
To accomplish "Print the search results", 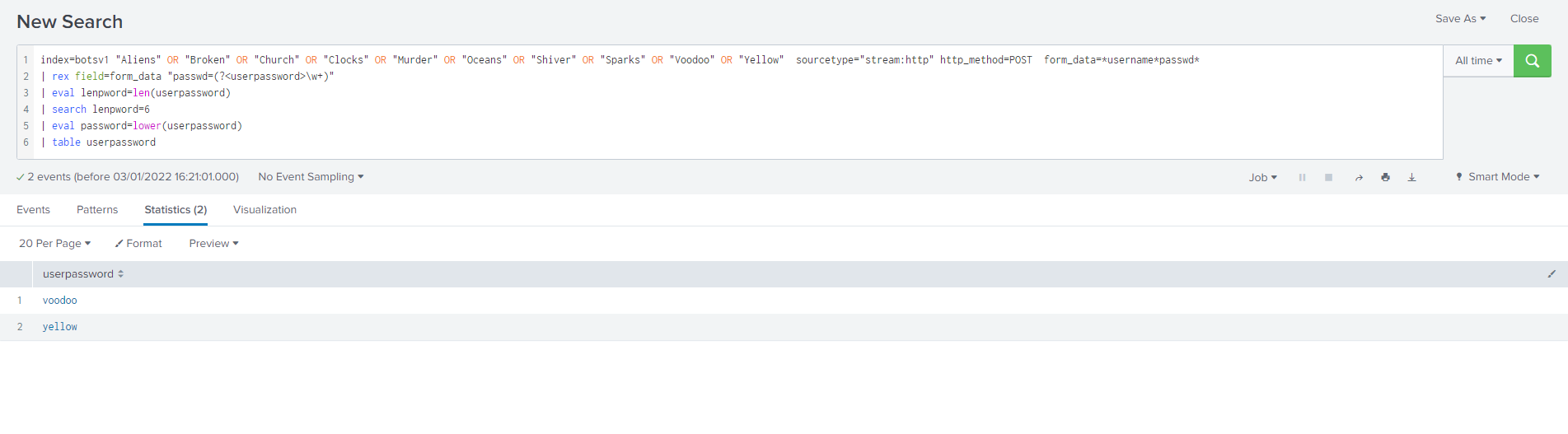I will coord(1385,177).
